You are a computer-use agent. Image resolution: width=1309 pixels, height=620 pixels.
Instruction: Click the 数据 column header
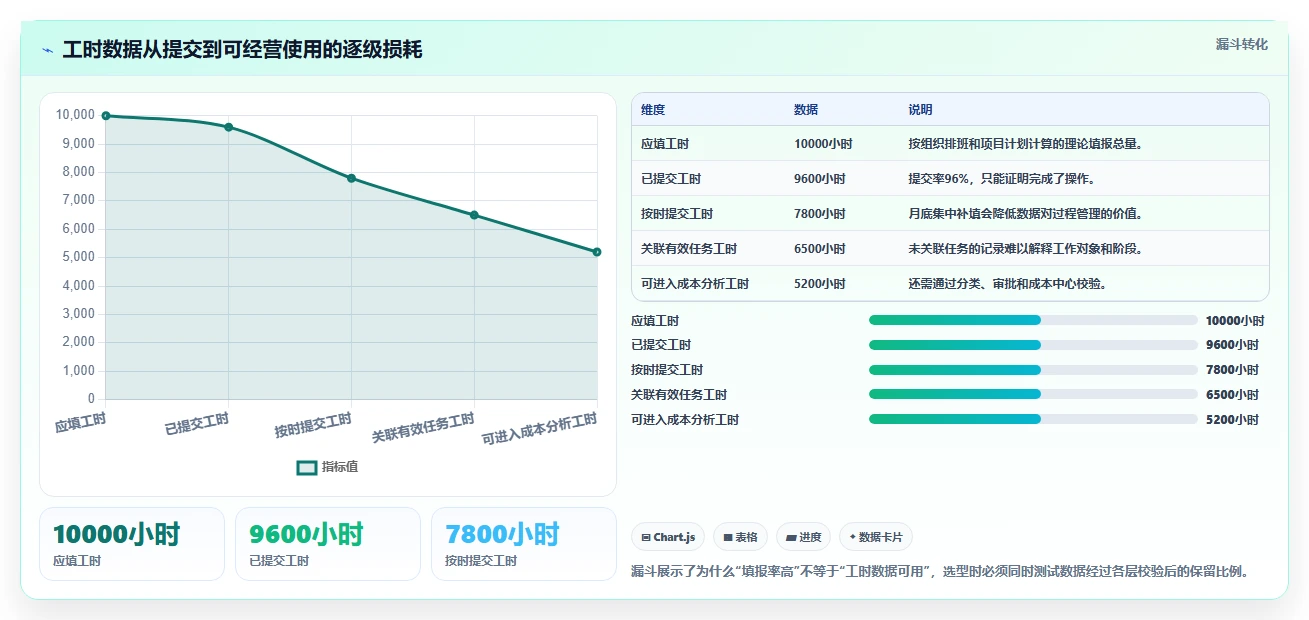806,110
